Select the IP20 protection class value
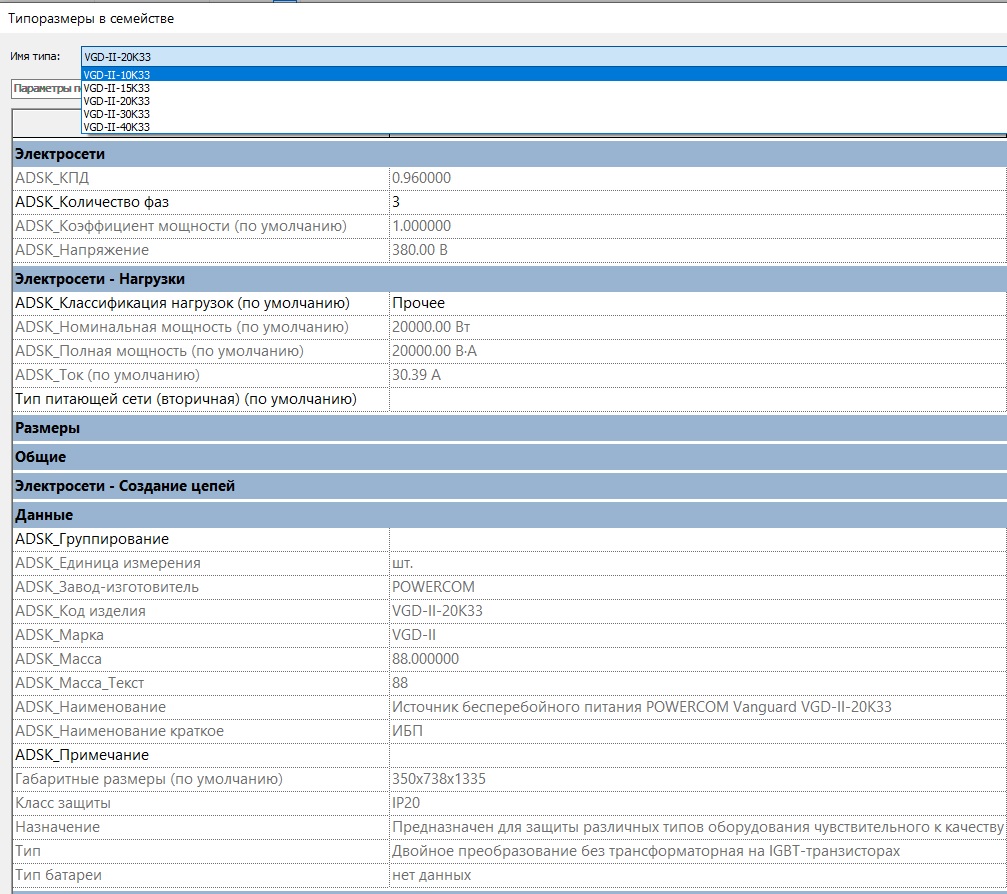 pos(696,803)
